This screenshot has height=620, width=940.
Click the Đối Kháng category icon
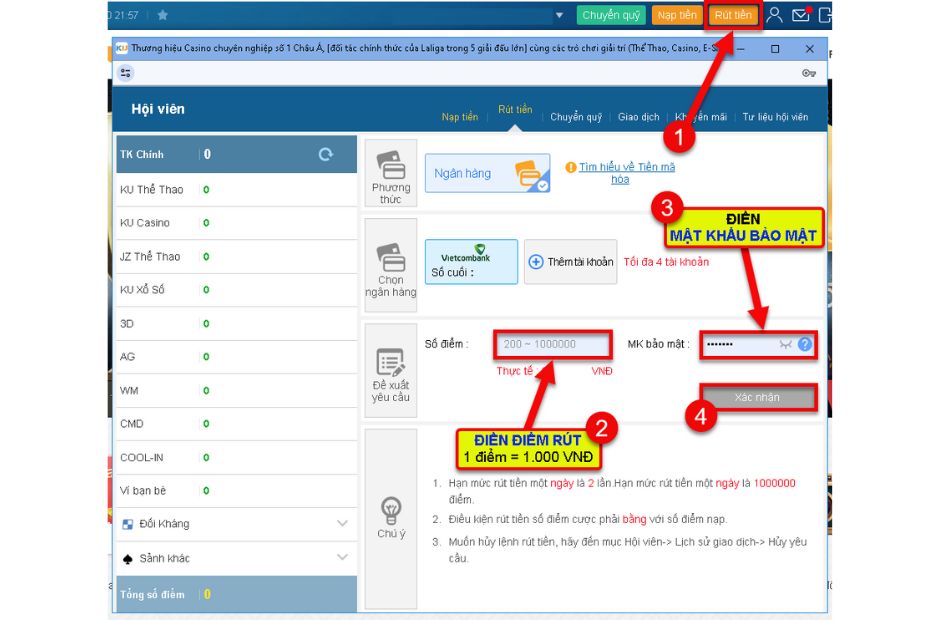(128, 524)
